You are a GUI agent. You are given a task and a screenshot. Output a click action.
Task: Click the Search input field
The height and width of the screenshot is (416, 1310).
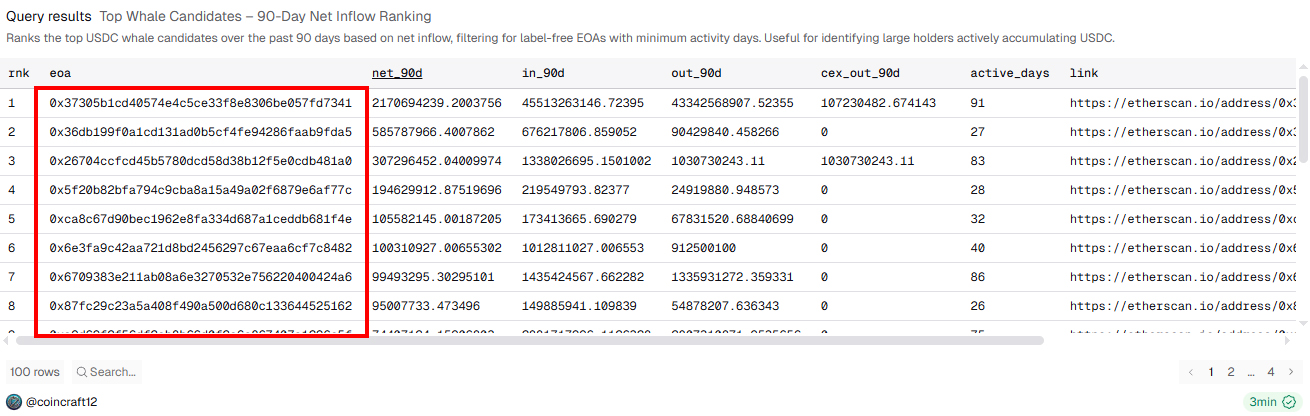click(x=112, y=372)
